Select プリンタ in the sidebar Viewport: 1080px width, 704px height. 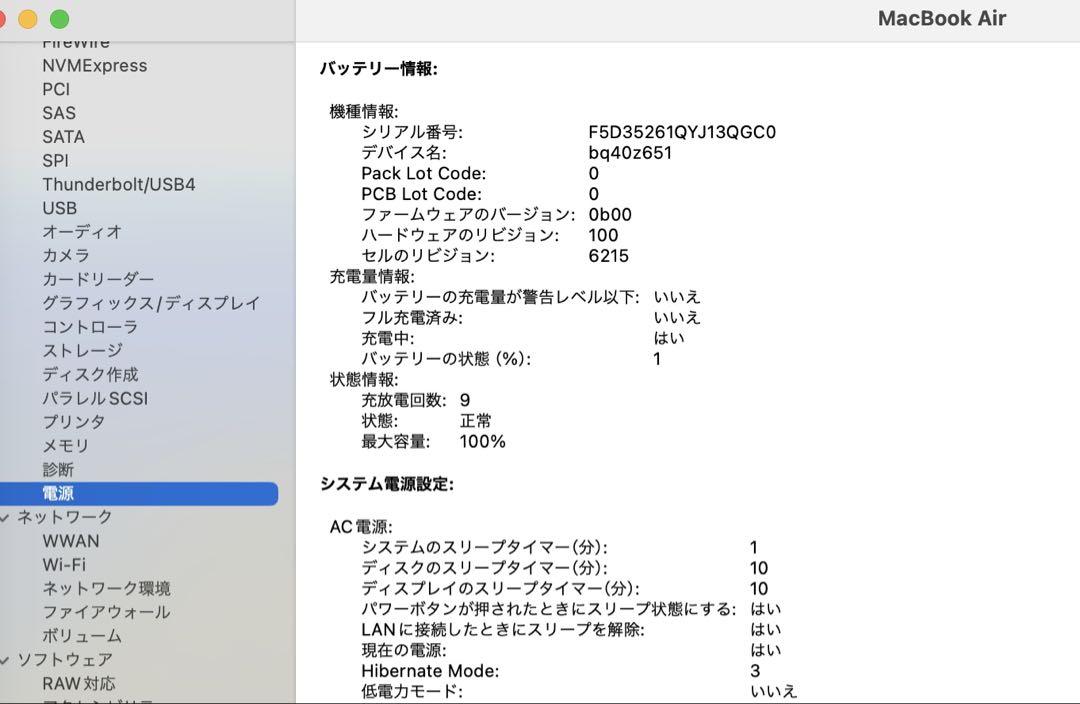[x=74, y=422]
